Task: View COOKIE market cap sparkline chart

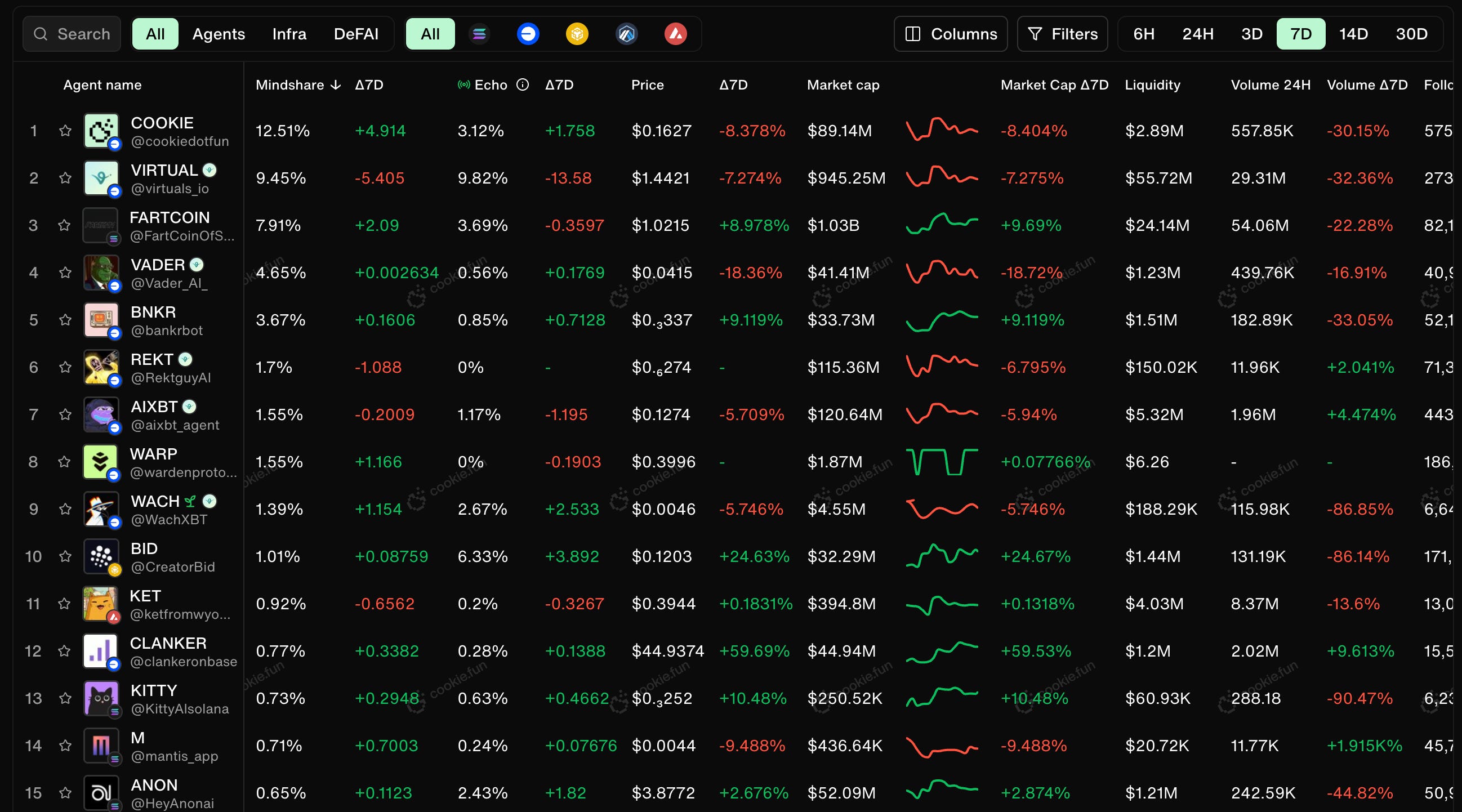Action: [942, 130]
